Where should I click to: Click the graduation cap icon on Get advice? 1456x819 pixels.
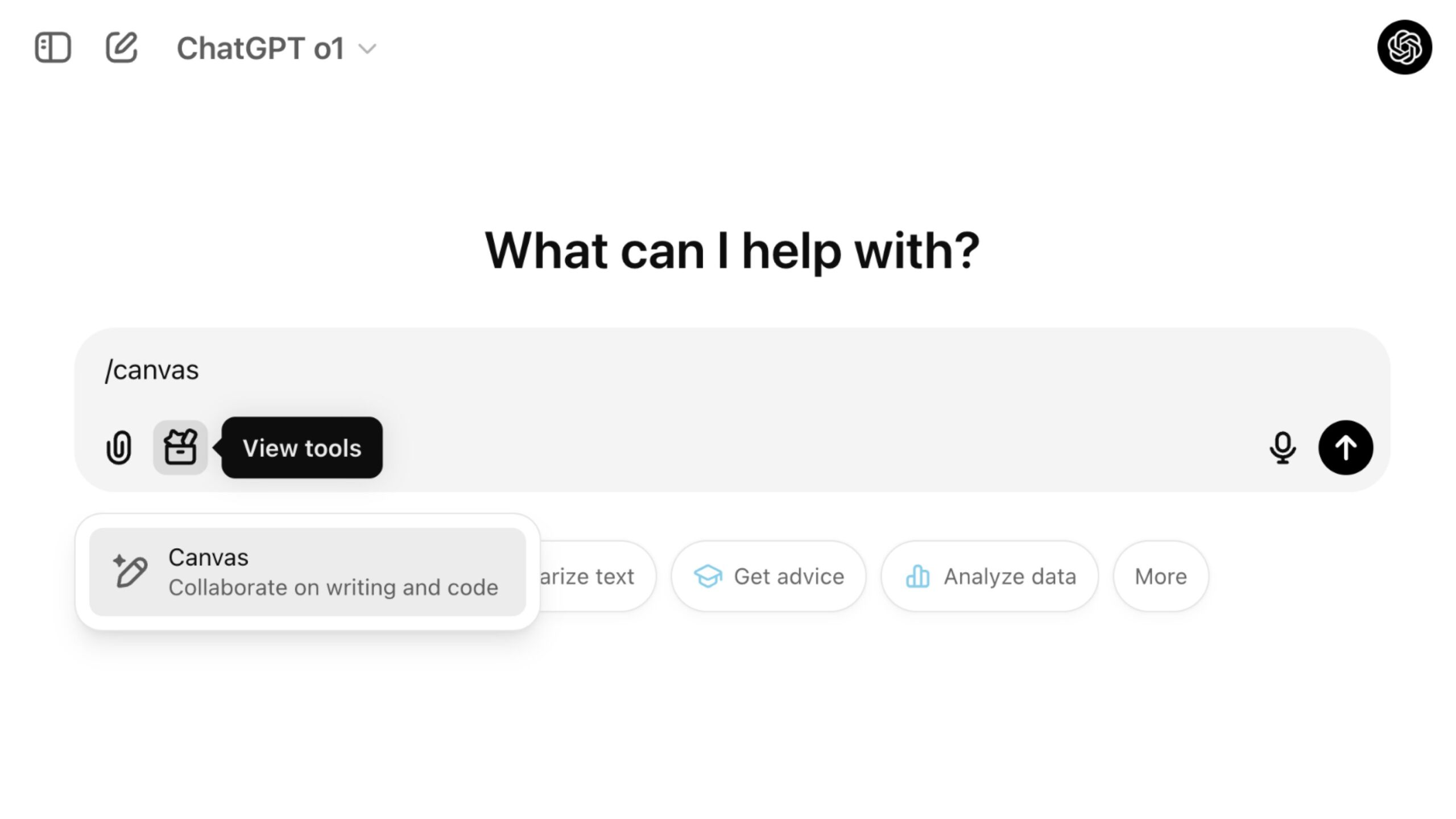[x=707, y=576]
